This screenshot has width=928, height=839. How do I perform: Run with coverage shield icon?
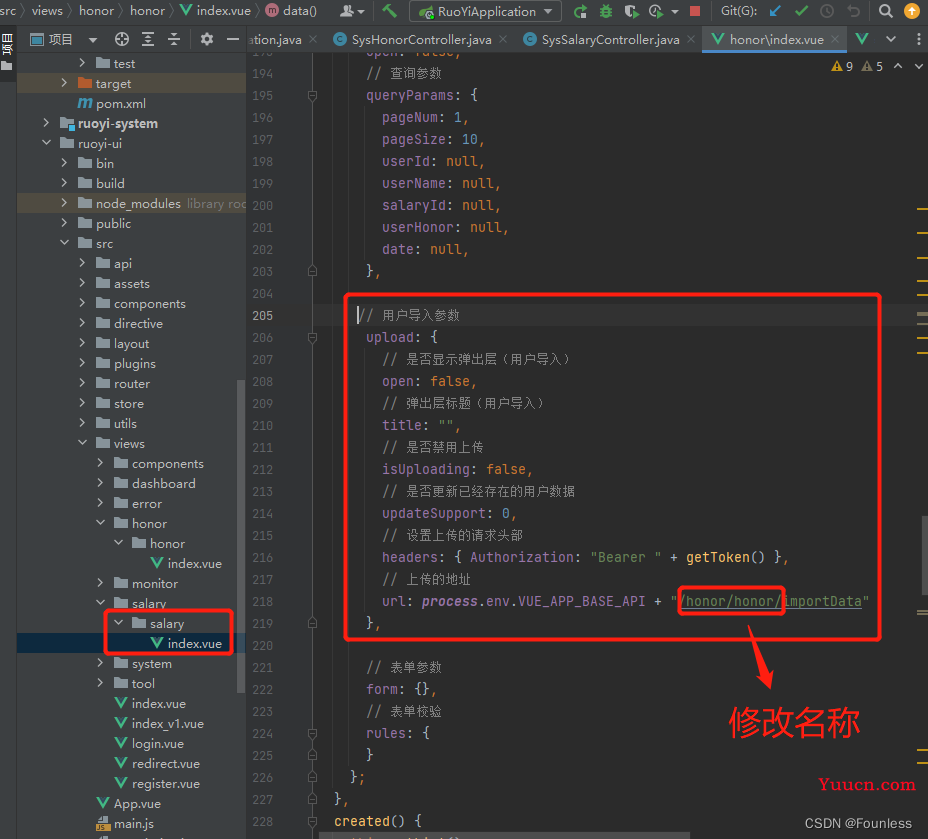631,11
